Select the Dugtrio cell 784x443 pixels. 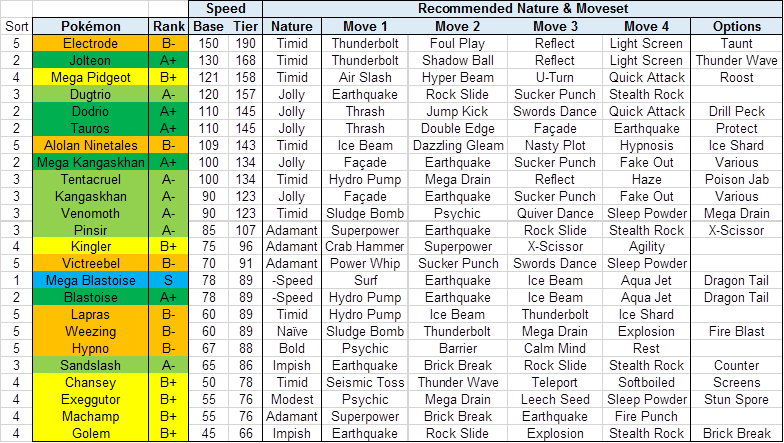point(90,94)
